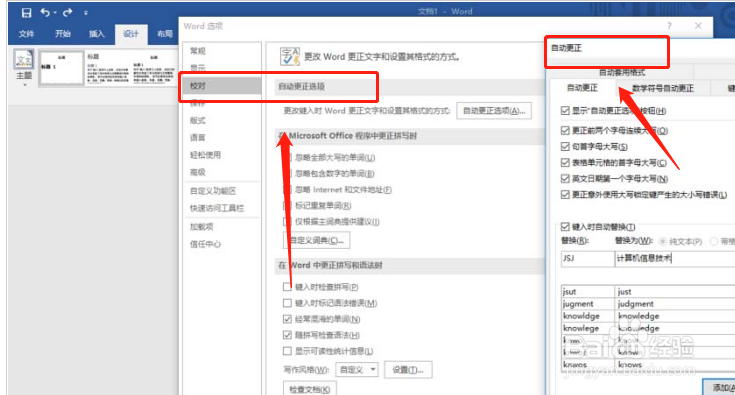Open the 主题 themes gallery icon
This screenshot has height=395, width=735.
pos(24,61)
